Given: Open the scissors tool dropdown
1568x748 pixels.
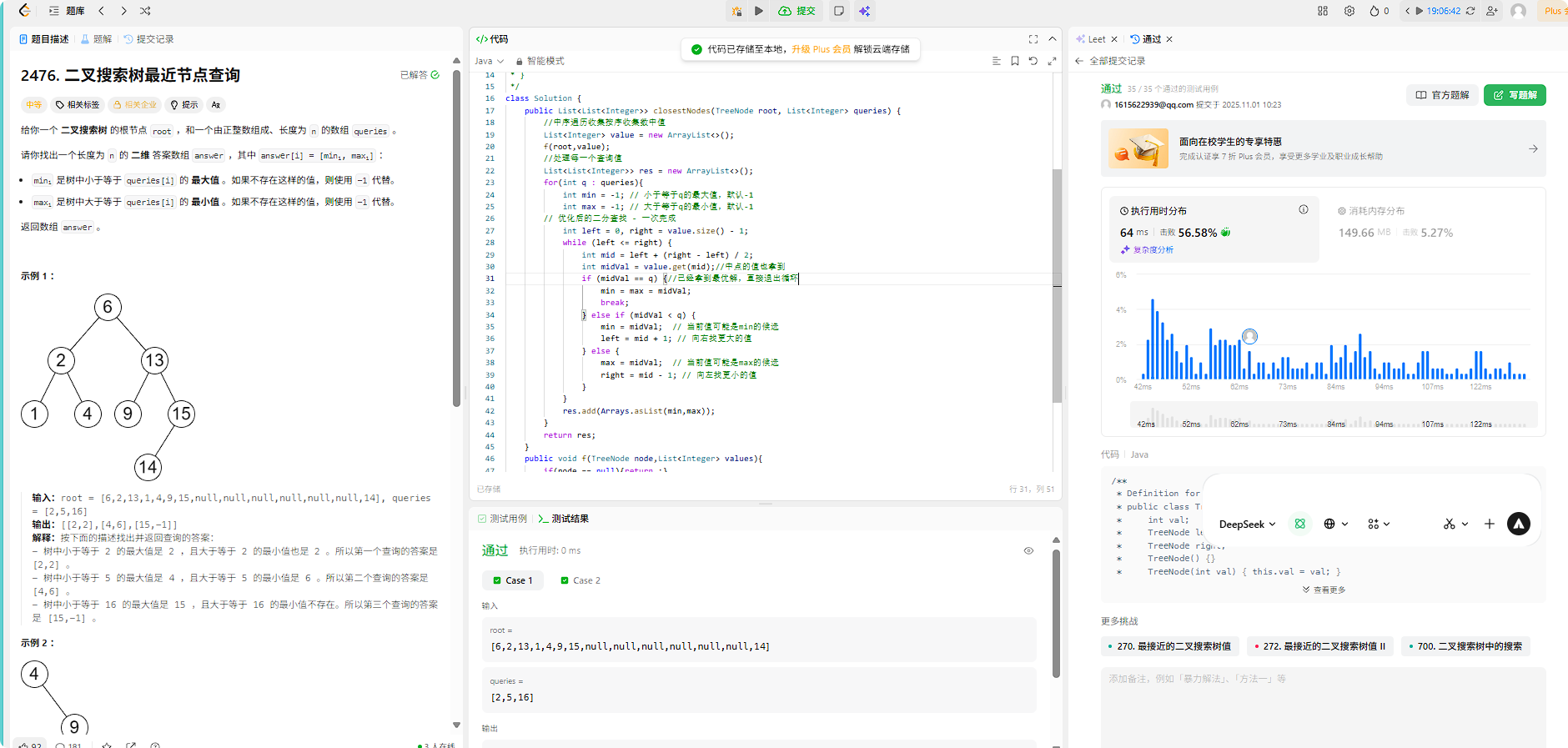Looking at the screenshot, I should click(x=1455, y=524).
